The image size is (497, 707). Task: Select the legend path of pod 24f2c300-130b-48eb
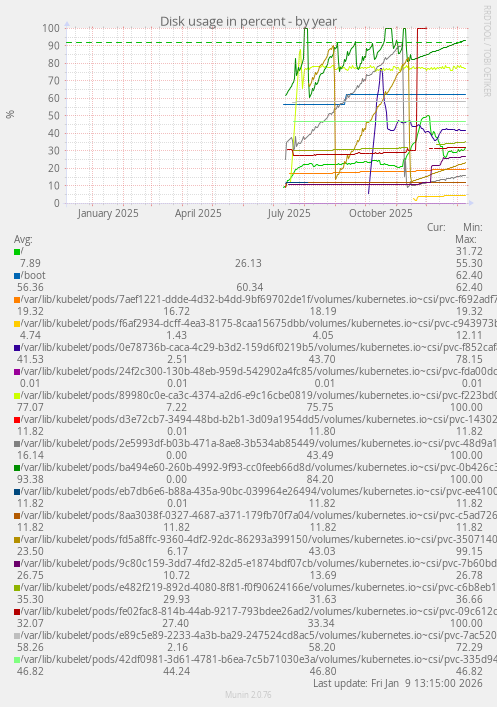point(259,371)
